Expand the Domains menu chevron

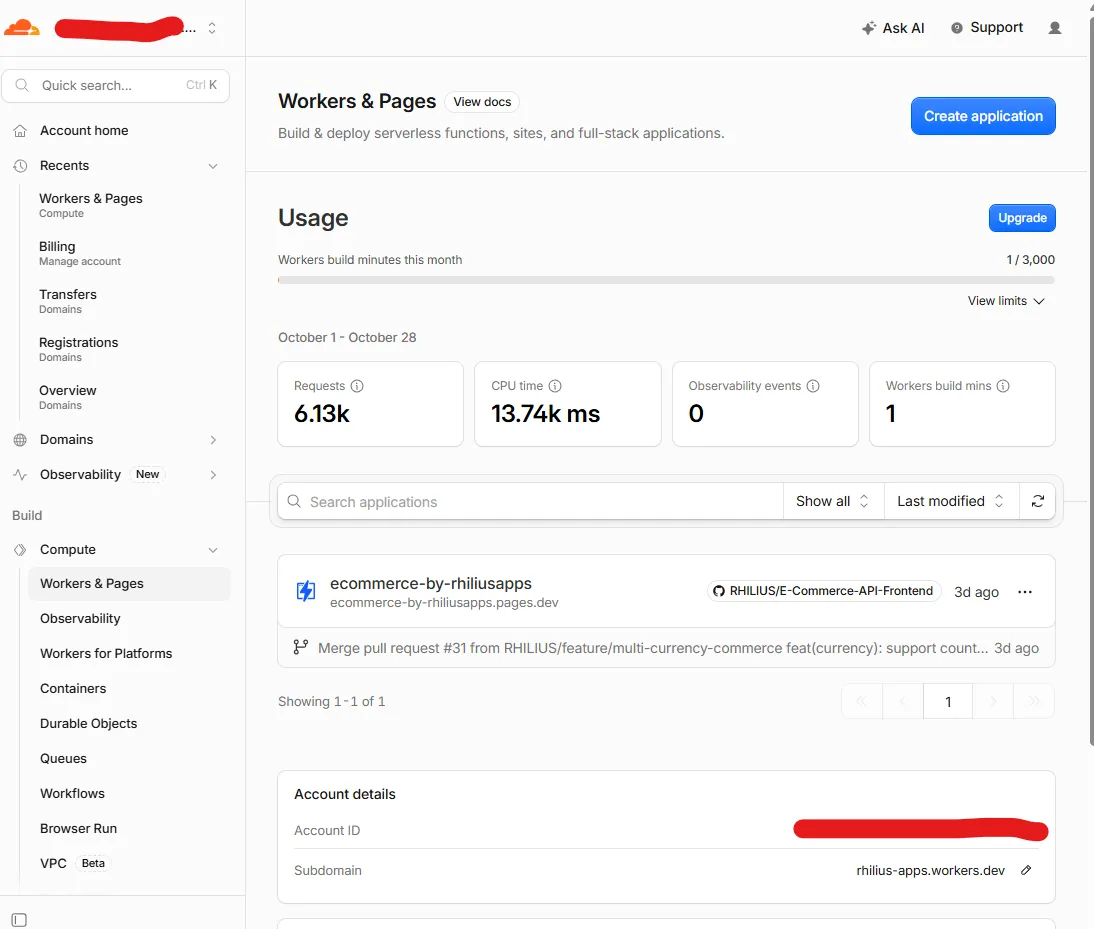(x=213, y=439)
